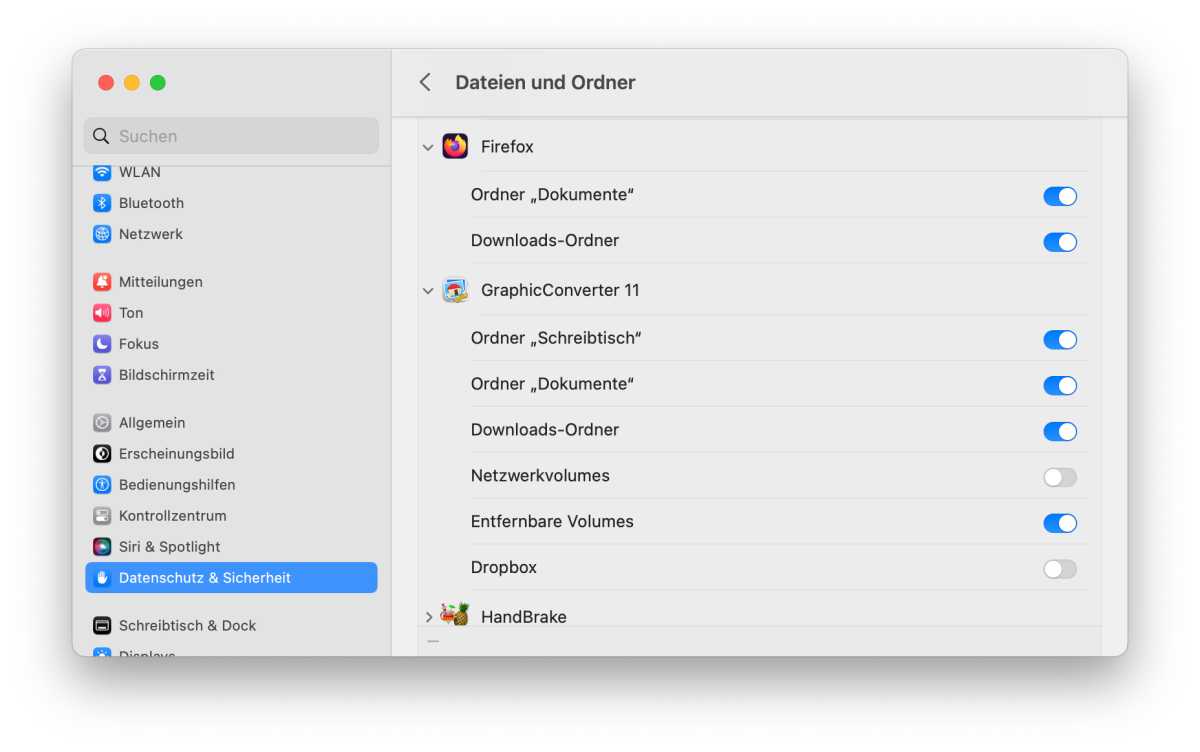Click the WLAN sidebar icon
The width and height of the screenshot is (1200, 752).
[102, 172]
